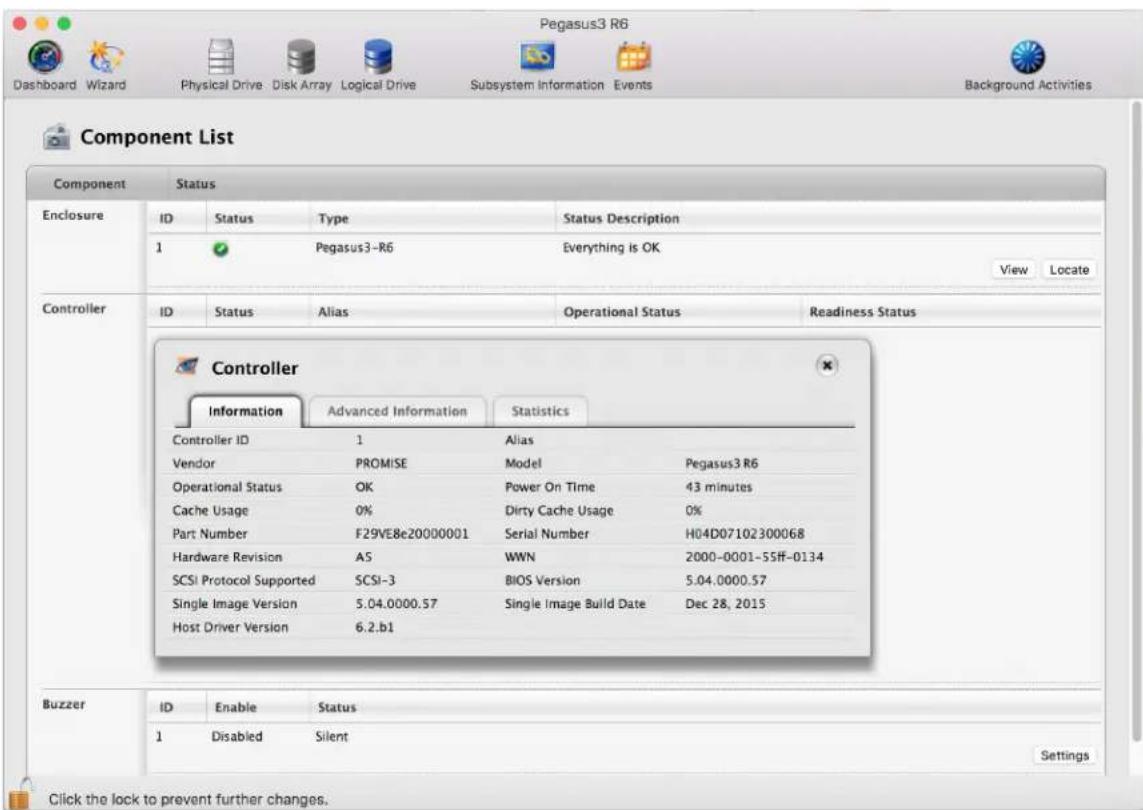Click the model value Pegasus3 R6
This screenshot has width=1143, height=810.
point(721,464)
